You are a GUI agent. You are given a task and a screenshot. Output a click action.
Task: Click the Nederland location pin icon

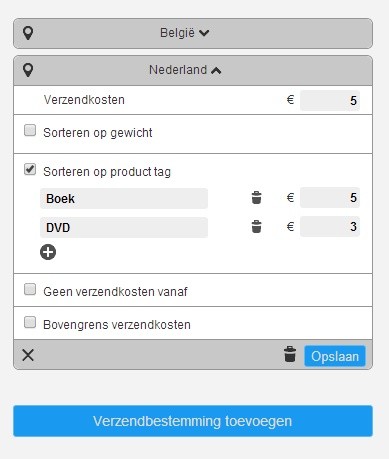[x=28, y=70]
